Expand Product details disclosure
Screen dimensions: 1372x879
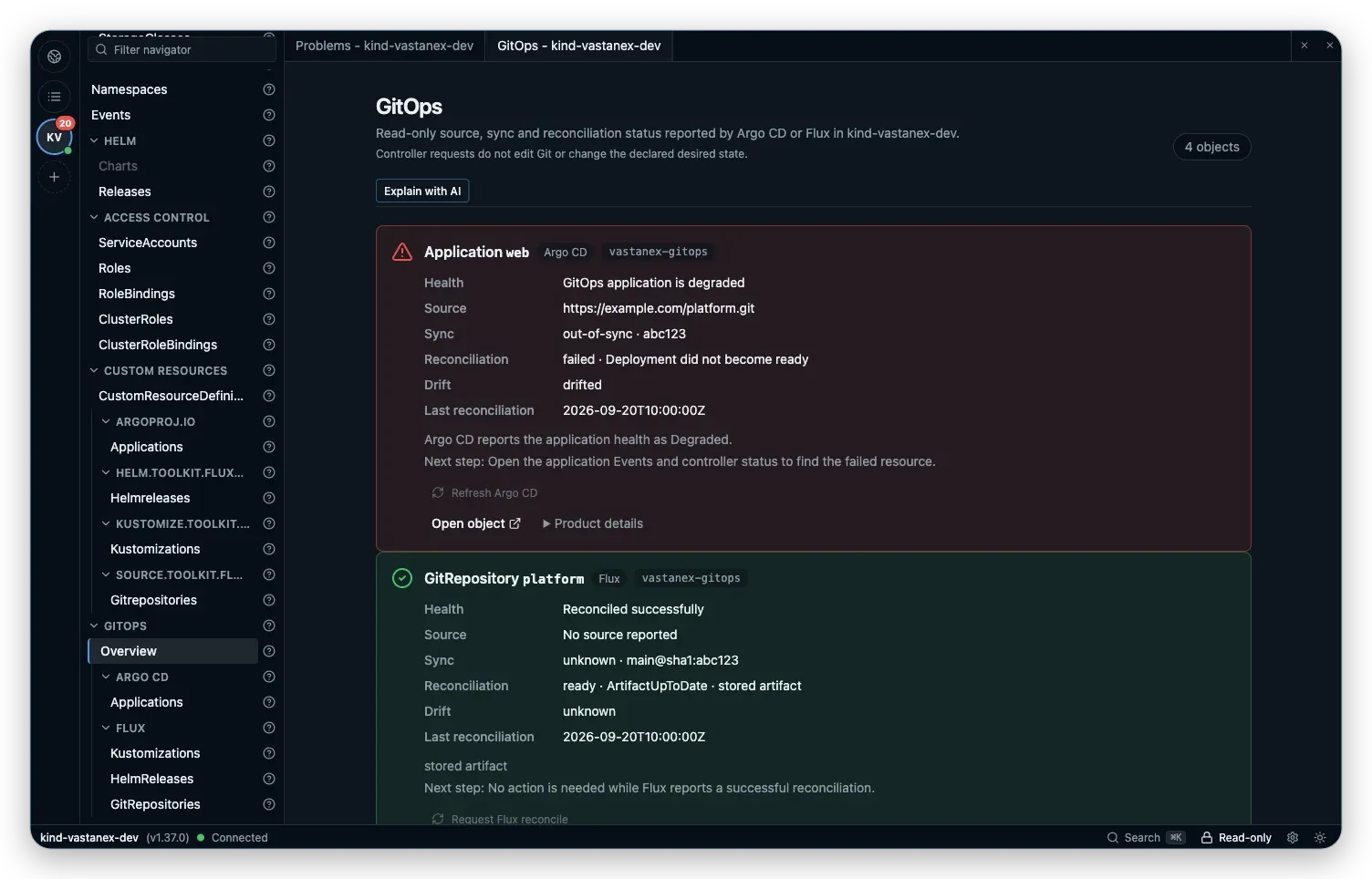(593, 523)
